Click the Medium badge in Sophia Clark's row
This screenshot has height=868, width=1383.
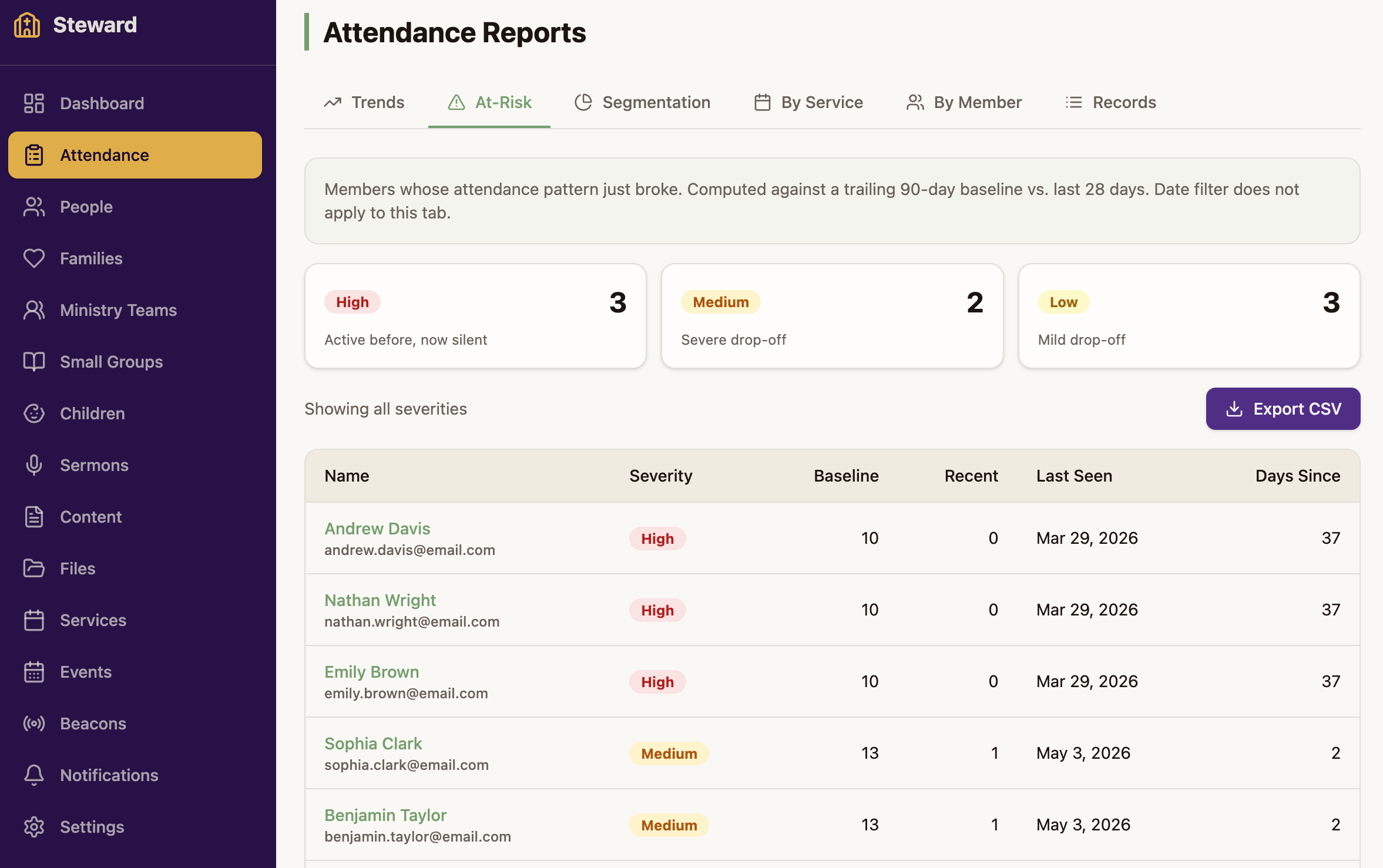point(669,753)
